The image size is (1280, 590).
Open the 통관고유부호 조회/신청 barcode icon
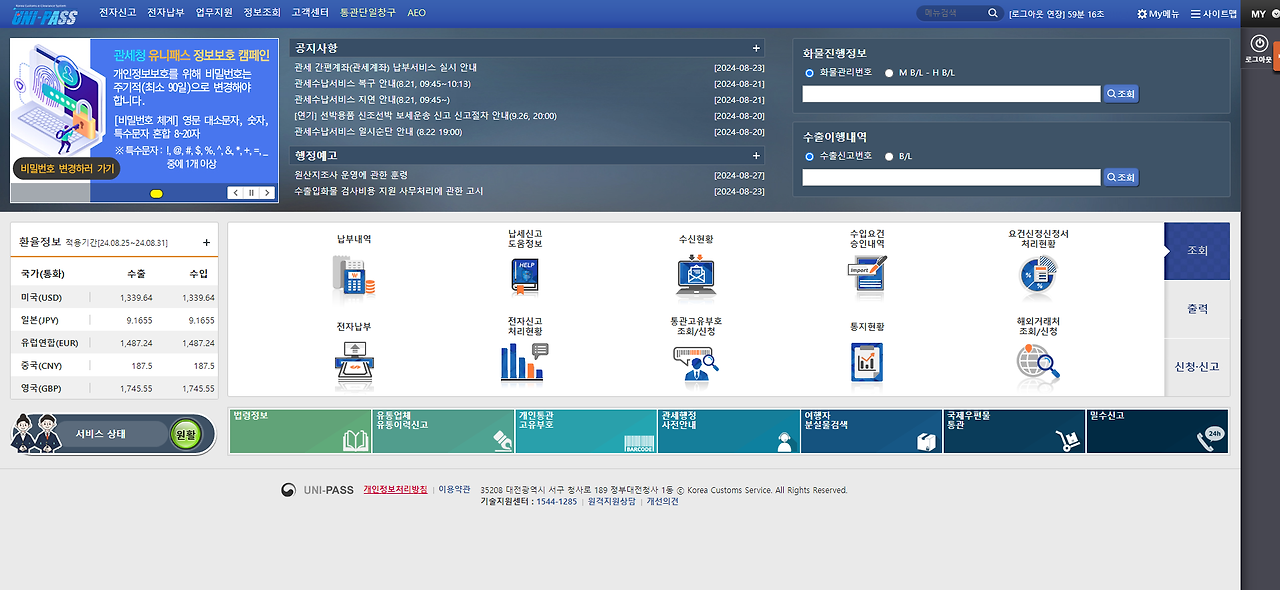(x=696, y=363)
